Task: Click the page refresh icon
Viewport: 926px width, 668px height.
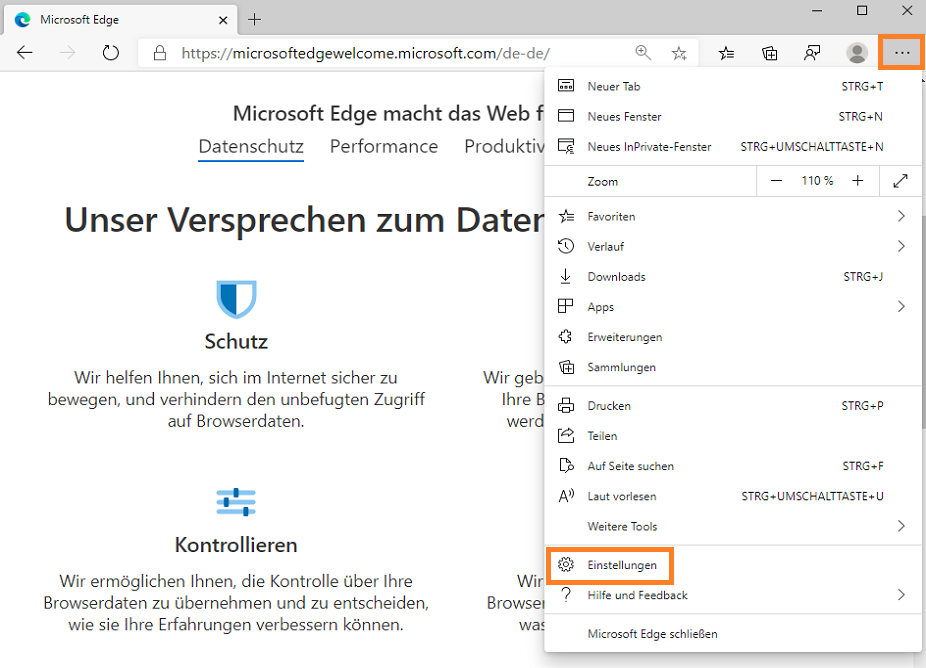Action: point(110,52)
